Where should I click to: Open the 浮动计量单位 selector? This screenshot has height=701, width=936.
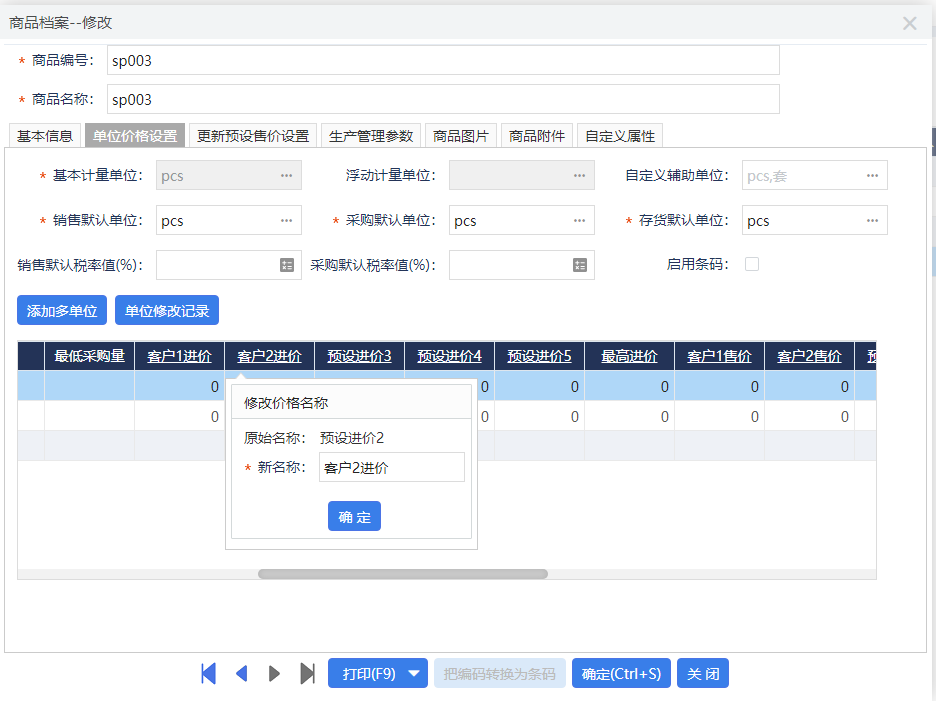[x=580, y=174]
